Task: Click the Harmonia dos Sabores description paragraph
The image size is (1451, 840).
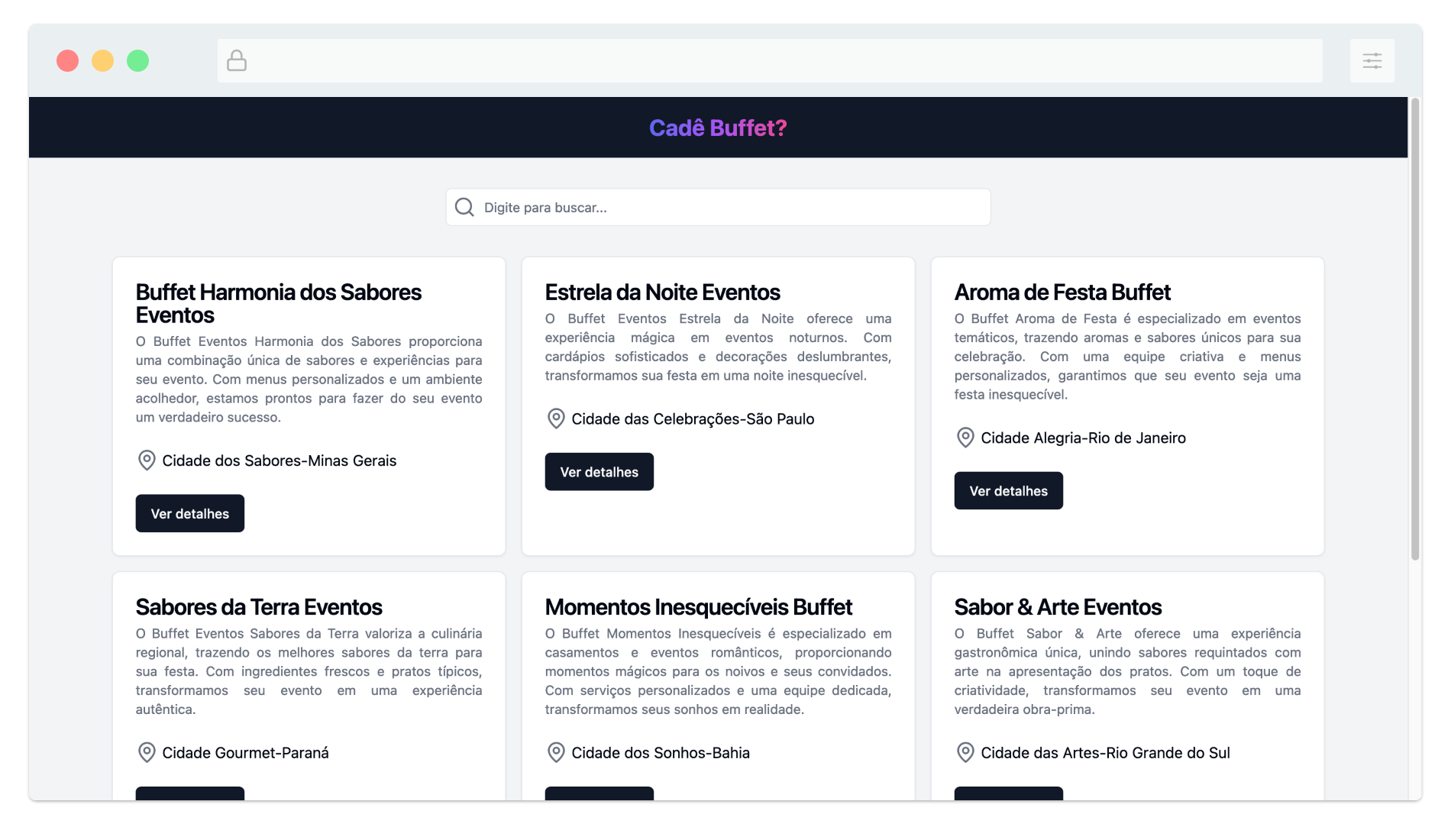Action: tap(309, 379)
